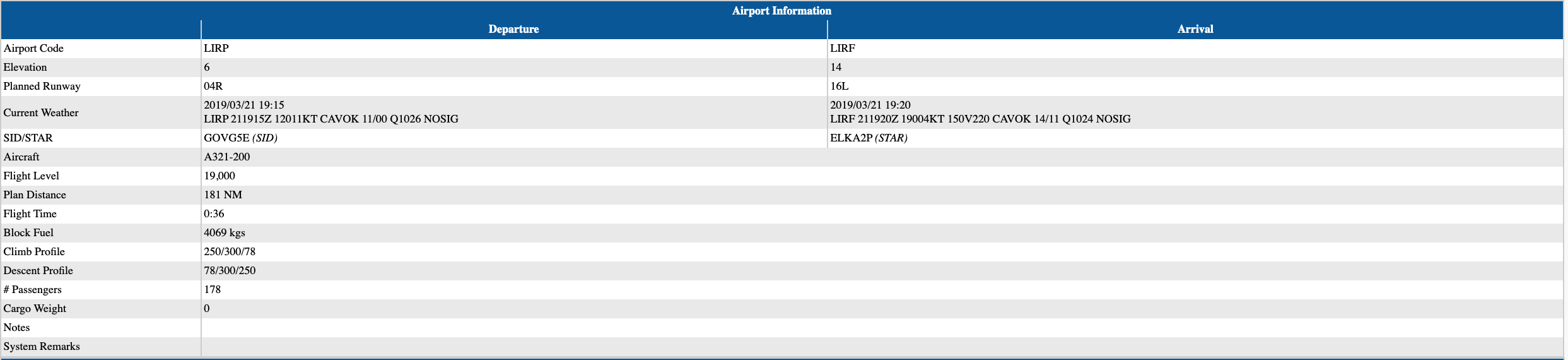Screen dimensions: 1568x360
Task: Select descent profile 78/300/250
Action: pyautogui.click(x=230, y=270)
